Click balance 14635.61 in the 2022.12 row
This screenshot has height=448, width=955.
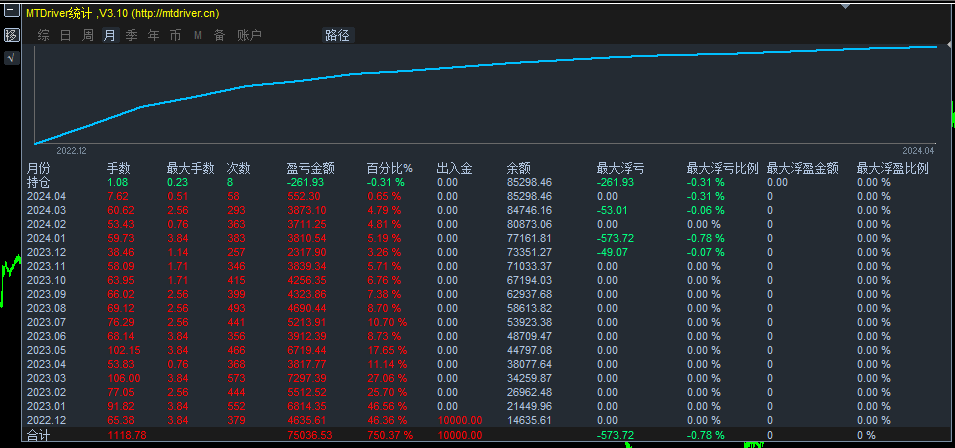(529, 420)
